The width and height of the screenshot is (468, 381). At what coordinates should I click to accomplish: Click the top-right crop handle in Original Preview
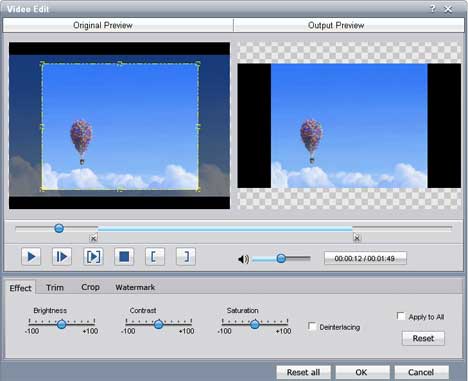[x=198, y=63]
